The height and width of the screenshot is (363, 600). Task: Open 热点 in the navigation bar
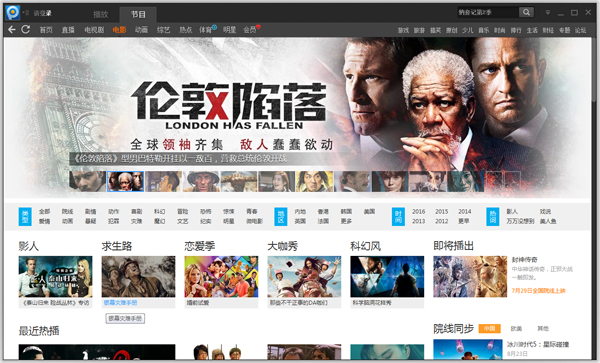(x=186, y=30)
